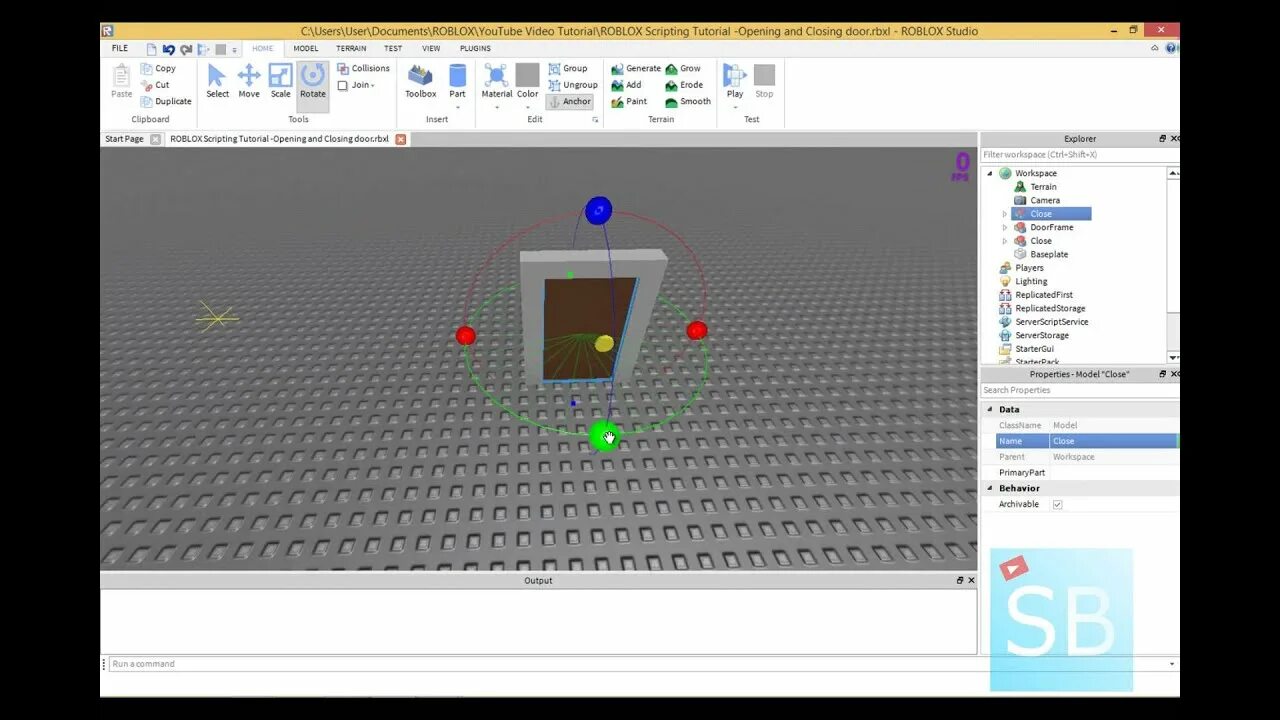Duplicate the selected model
This screenshot has height=720, width=1280.
[166, 101]
